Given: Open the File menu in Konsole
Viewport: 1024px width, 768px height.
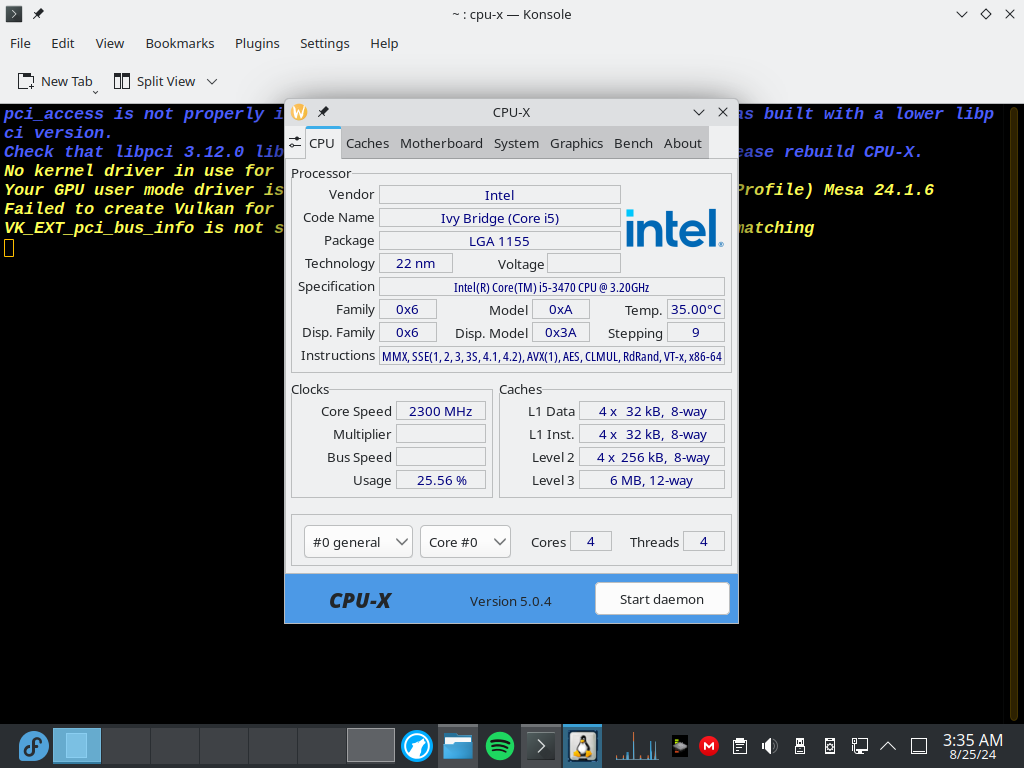Looking at the screenshot, I should [20, 43].
